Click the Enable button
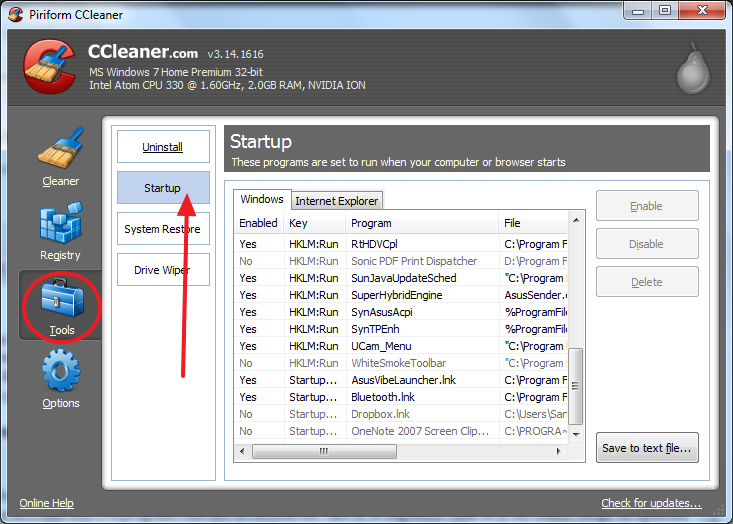 pyautogui.click(x=647, y=206)
